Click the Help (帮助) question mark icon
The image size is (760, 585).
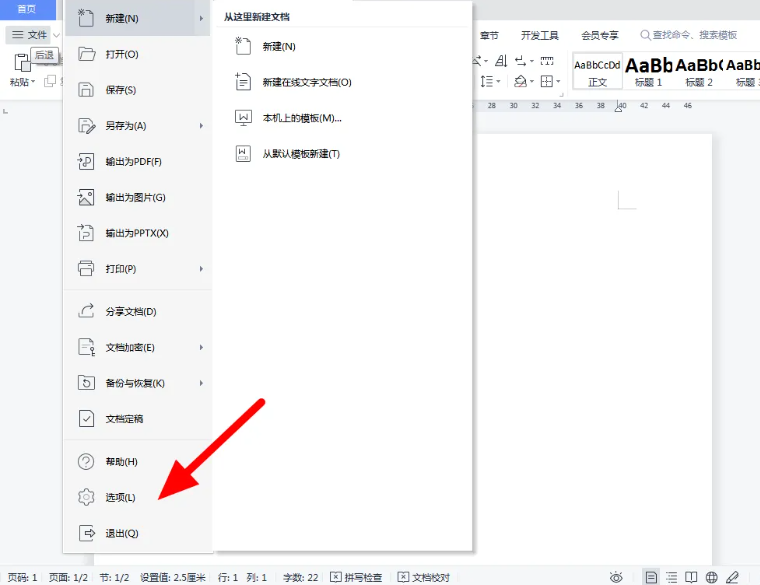coord(87,462)
